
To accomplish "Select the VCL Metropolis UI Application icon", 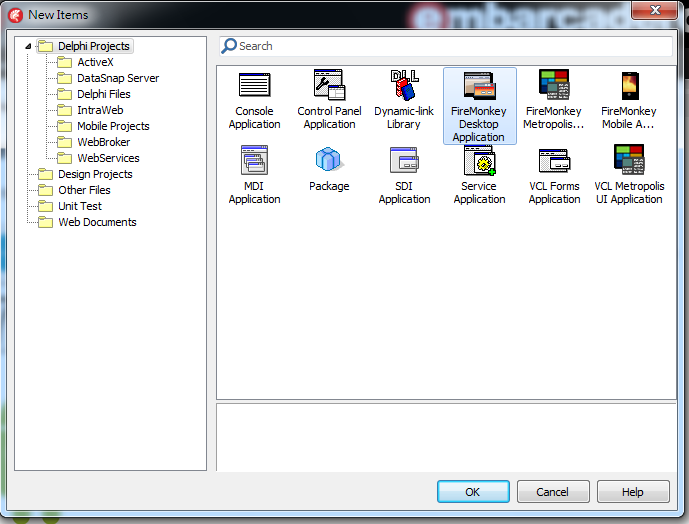I will point(629,160).
